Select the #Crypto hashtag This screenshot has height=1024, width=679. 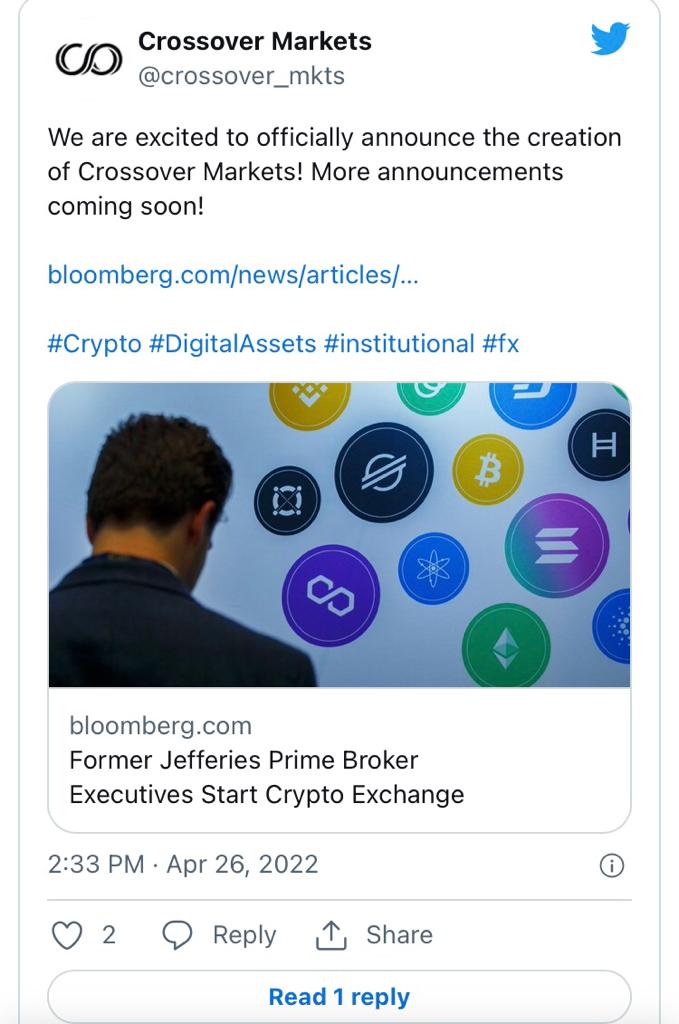(x=94, y=344)
